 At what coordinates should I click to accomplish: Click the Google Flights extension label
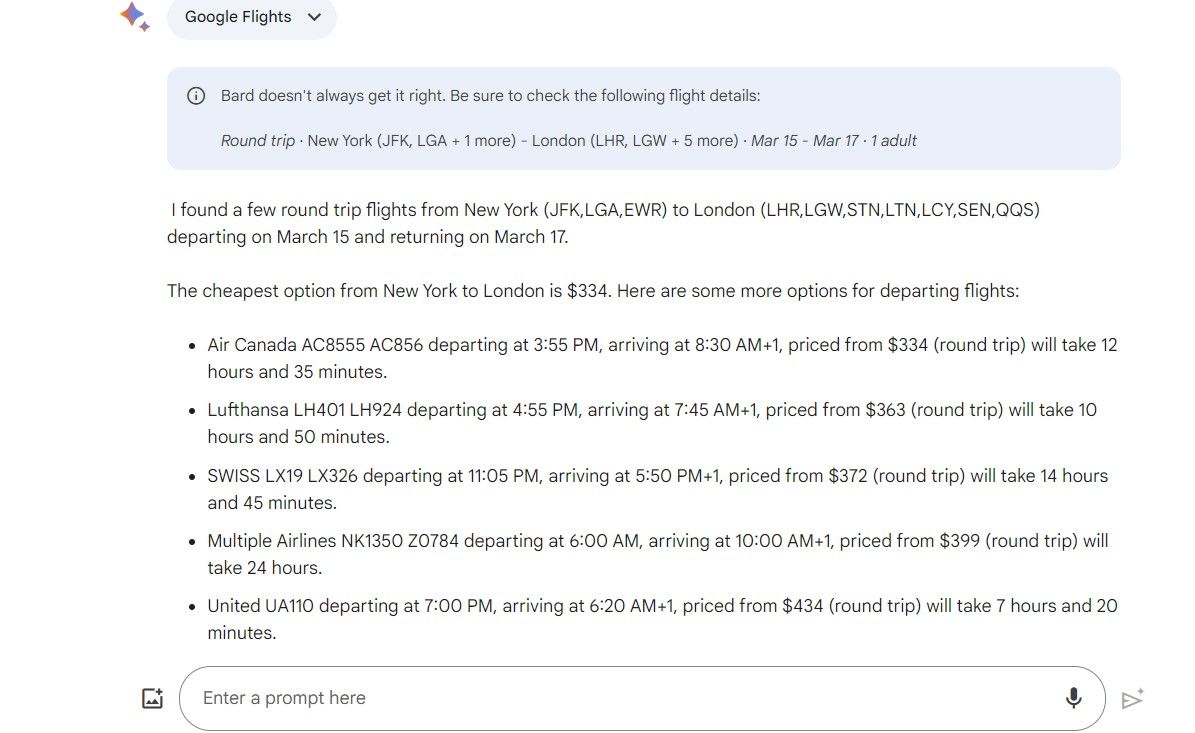(238, 17)
